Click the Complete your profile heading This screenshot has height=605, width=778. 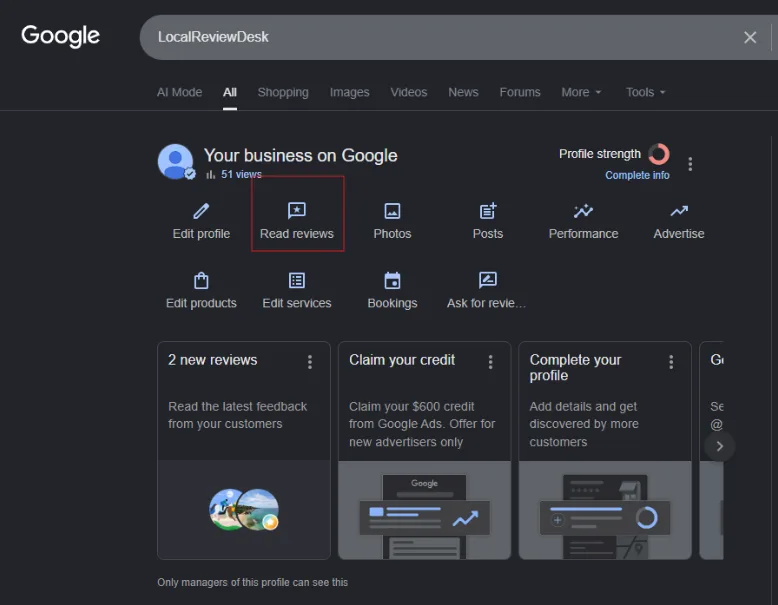575,368
